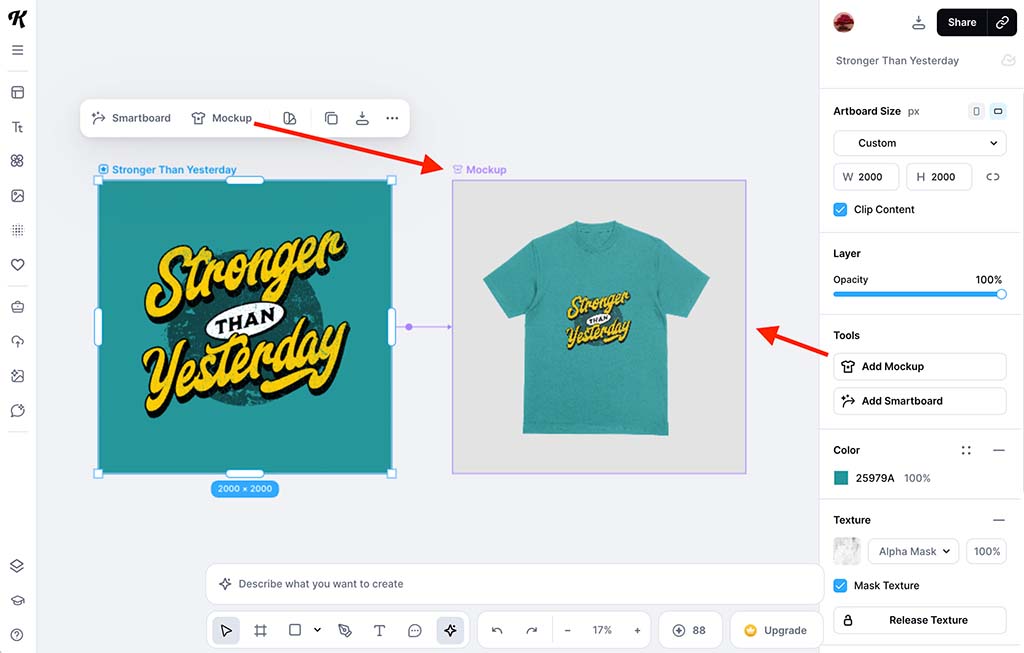Click the undo arrow
The width and height of the screenshot is (1024, 653).
pos(497,630)
